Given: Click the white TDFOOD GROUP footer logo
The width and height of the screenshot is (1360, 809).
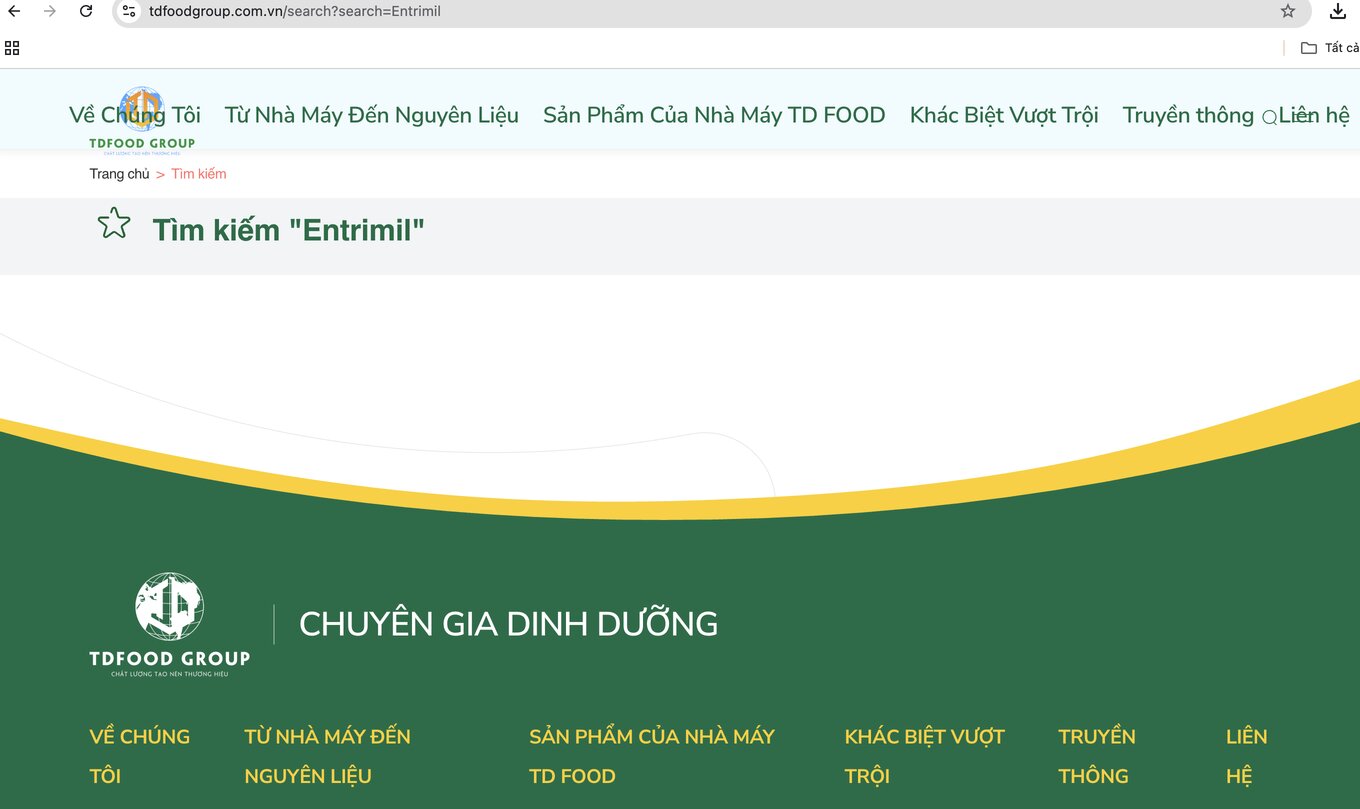Looking at the screenshot, I should pyautogui.click(x=169, y=625).
